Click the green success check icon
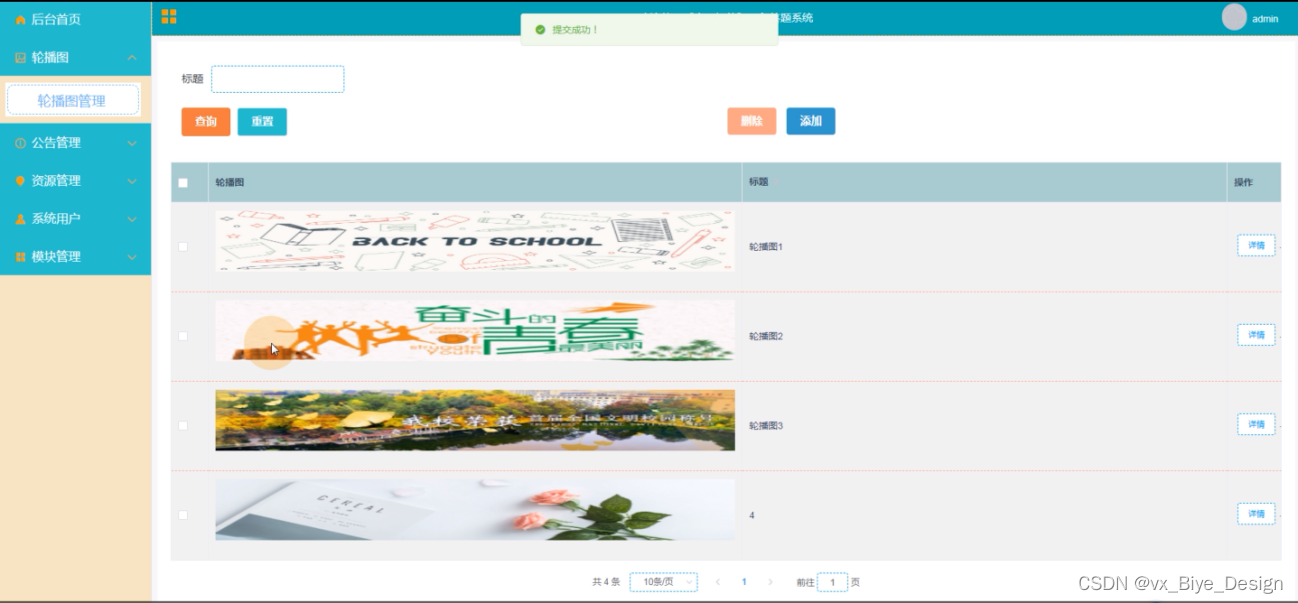Image resolution: width=1298 pixels, height=603 pixels. [x=540, y=30]
